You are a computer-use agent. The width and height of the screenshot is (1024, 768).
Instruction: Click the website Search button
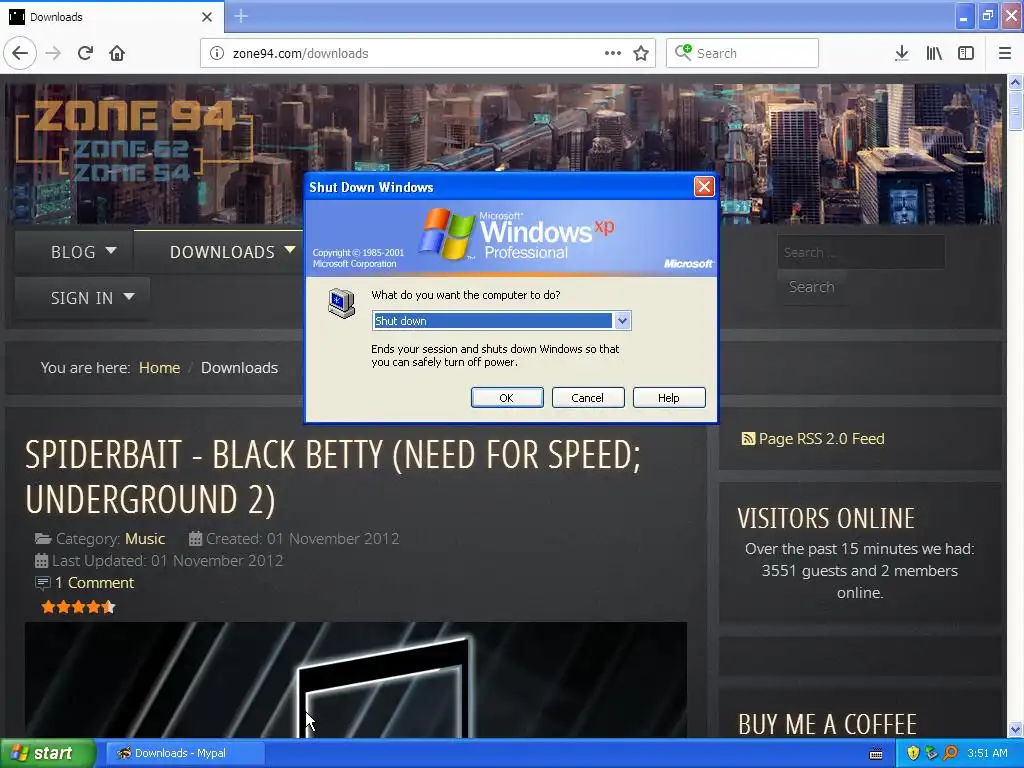coord(811,287)
